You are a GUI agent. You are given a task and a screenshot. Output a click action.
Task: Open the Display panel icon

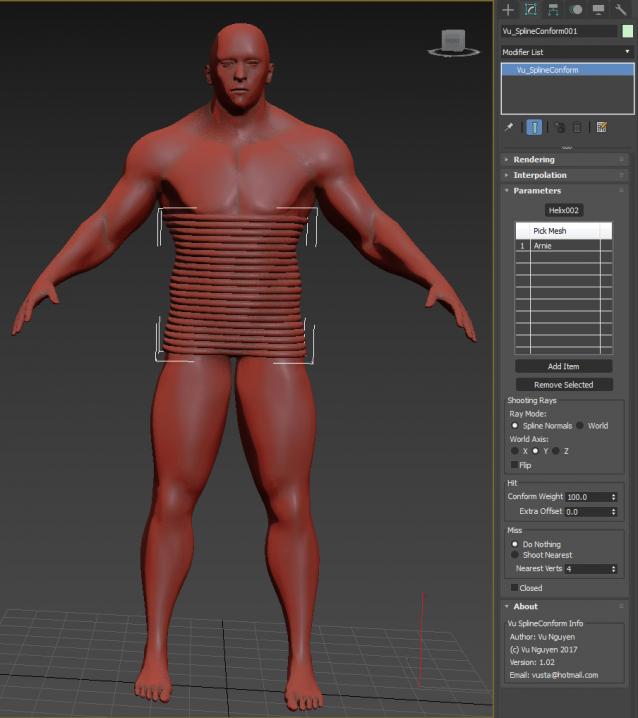(598, 10)
